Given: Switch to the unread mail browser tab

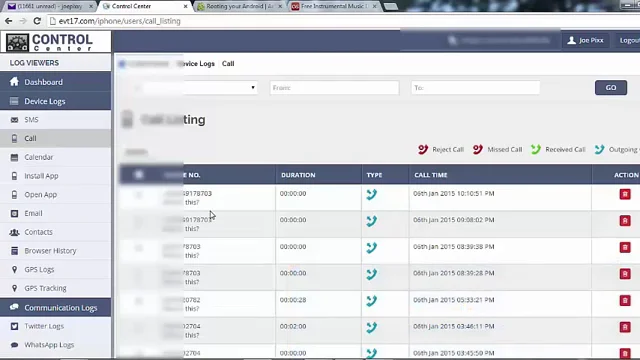Looking at the screenshot, I should [x=51, y=6].
